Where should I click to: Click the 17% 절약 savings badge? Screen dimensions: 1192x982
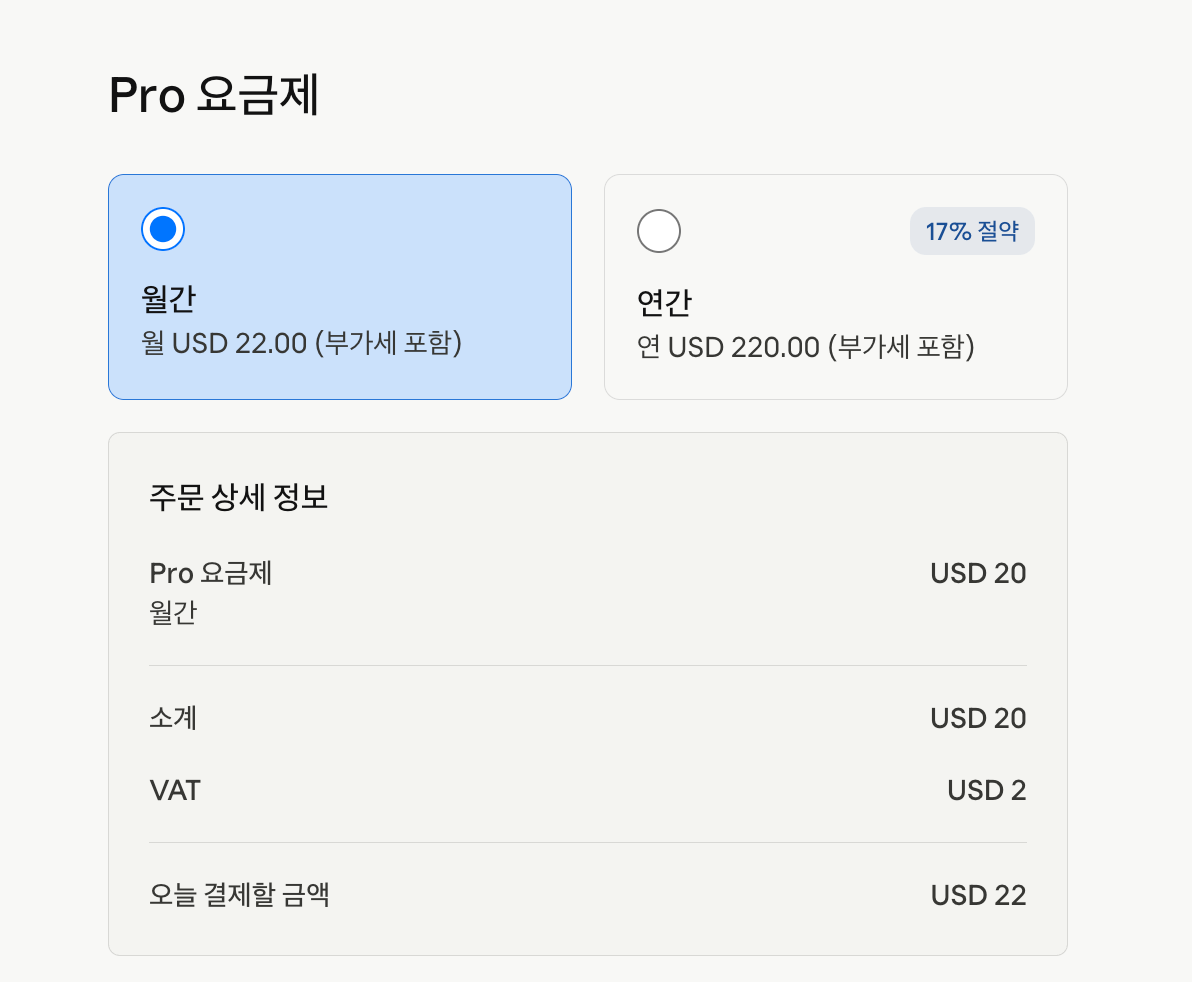(x=972, y=231)
